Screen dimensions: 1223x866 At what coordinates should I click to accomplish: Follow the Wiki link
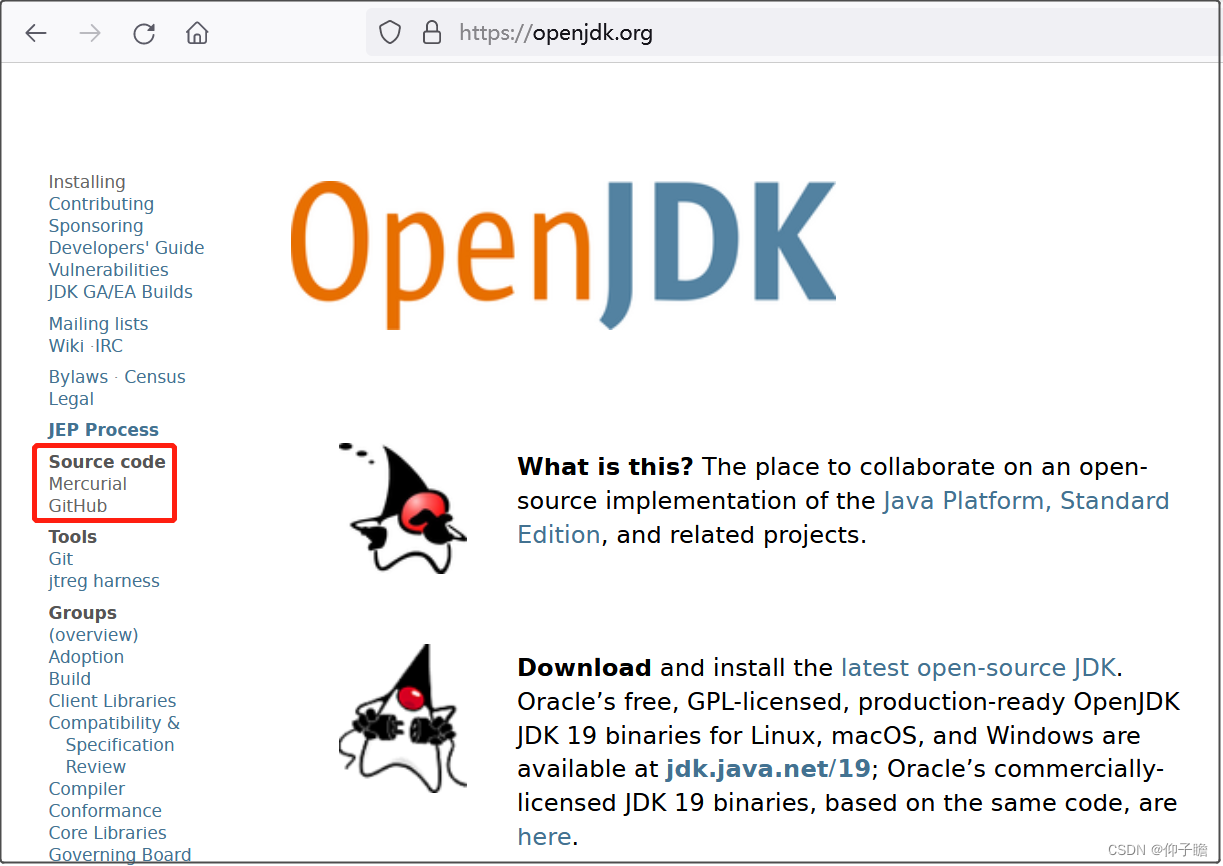coord(66,346)
